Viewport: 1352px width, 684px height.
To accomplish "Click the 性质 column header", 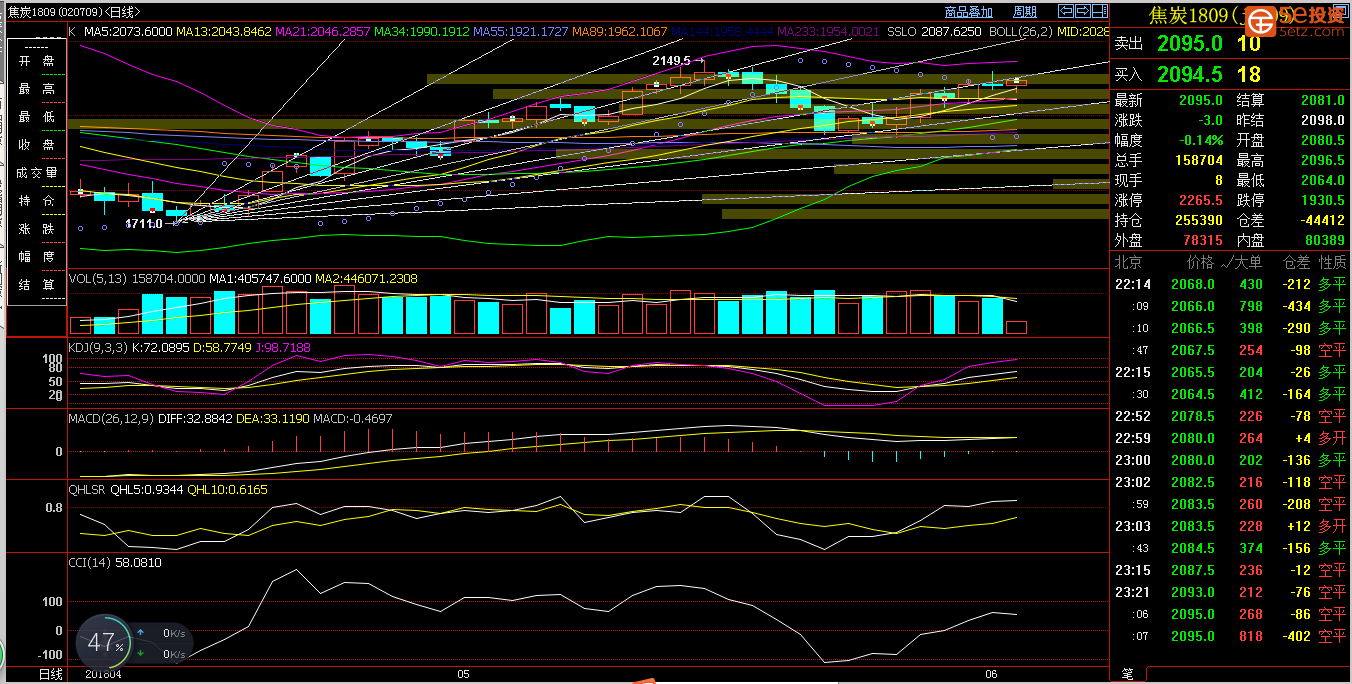I will click(x=1333, y=262).
